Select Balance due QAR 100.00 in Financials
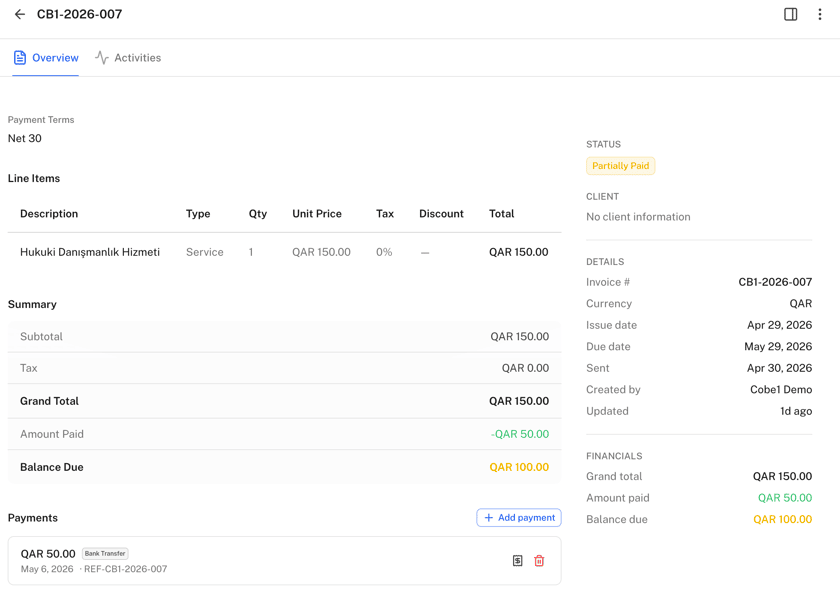 click(x=782, y=519)
